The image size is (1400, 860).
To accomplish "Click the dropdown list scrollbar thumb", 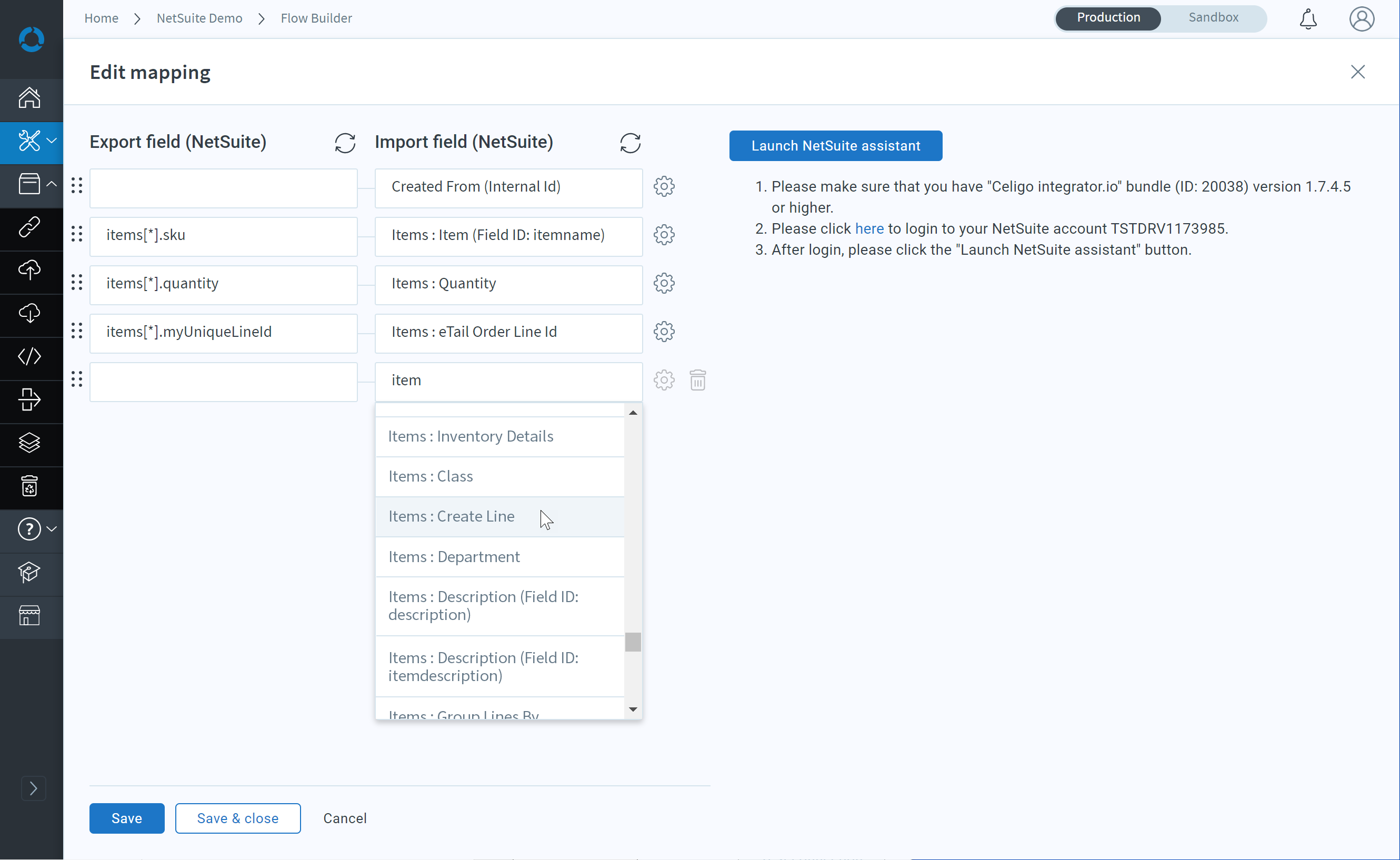I will (x=632, y=642).
